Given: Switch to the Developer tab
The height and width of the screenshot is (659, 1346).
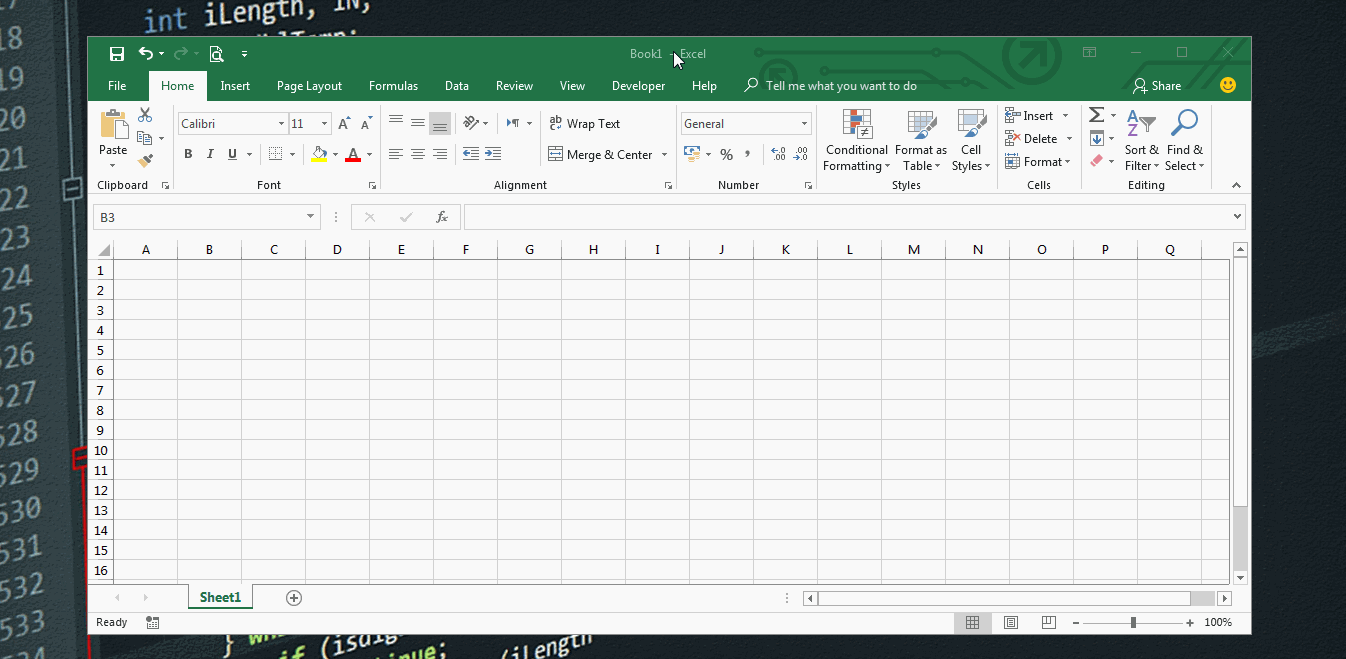Looking at the screenshot, I should [x=638, y=86].
